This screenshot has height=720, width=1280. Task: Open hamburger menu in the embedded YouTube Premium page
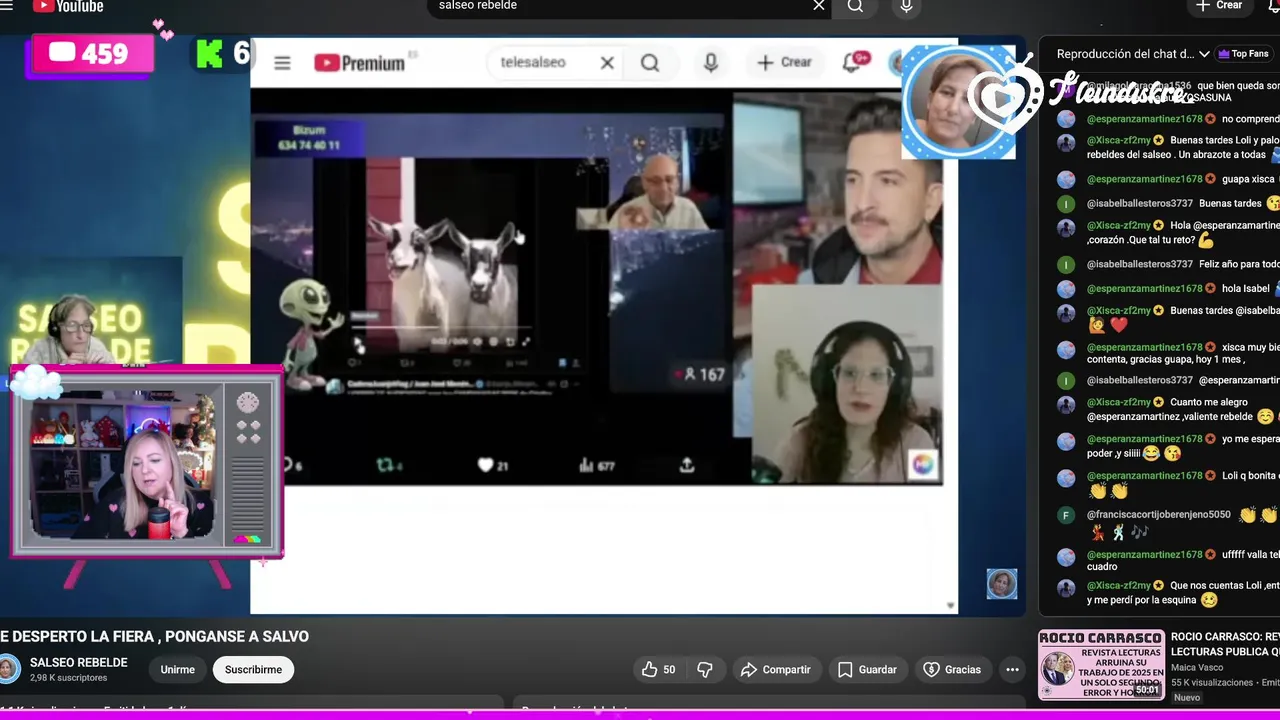click(282, 63)
